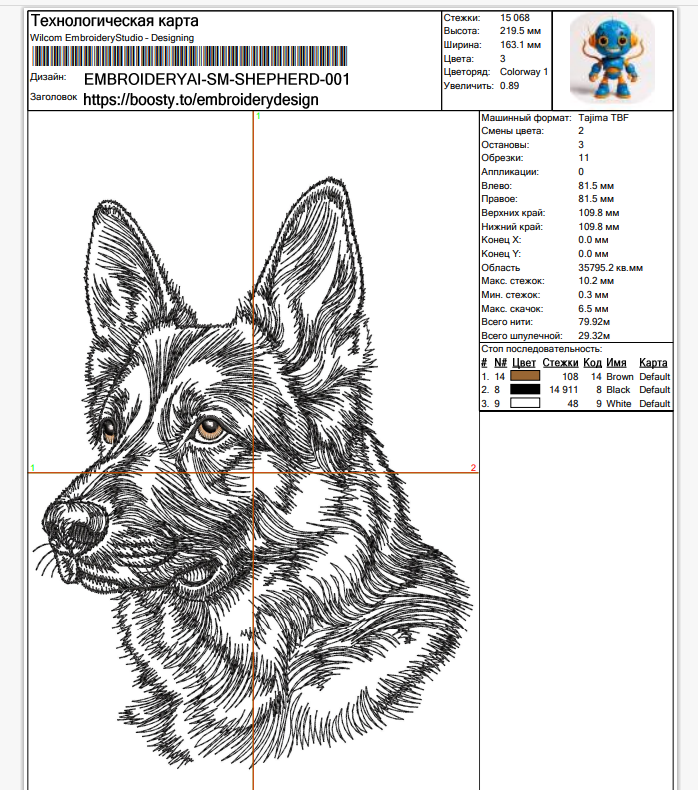Screen dimensions: 698x790
Task: Click the 'Технологическая карта' heading
Action: point(114,21)
